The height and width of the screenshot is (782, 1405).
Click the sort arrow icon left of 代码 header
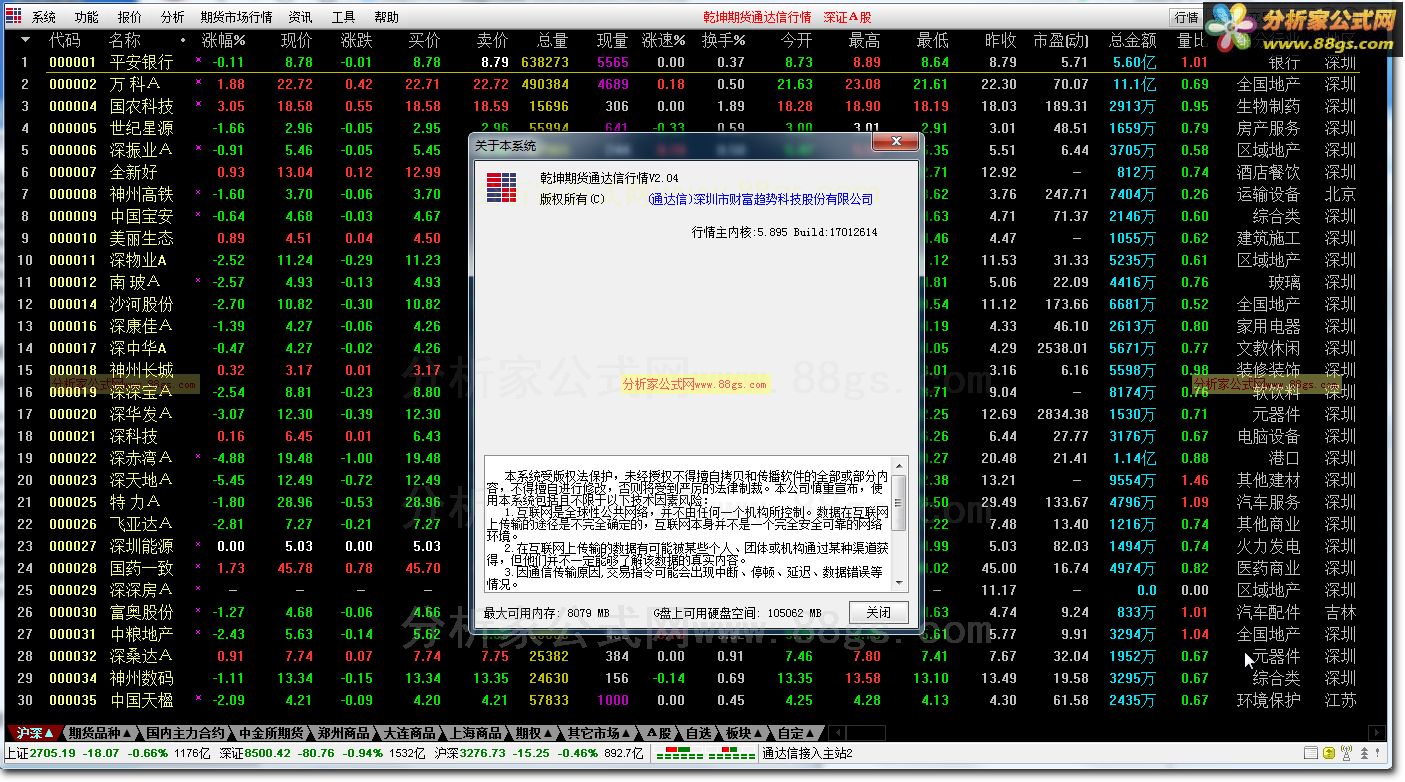(26, 40)
